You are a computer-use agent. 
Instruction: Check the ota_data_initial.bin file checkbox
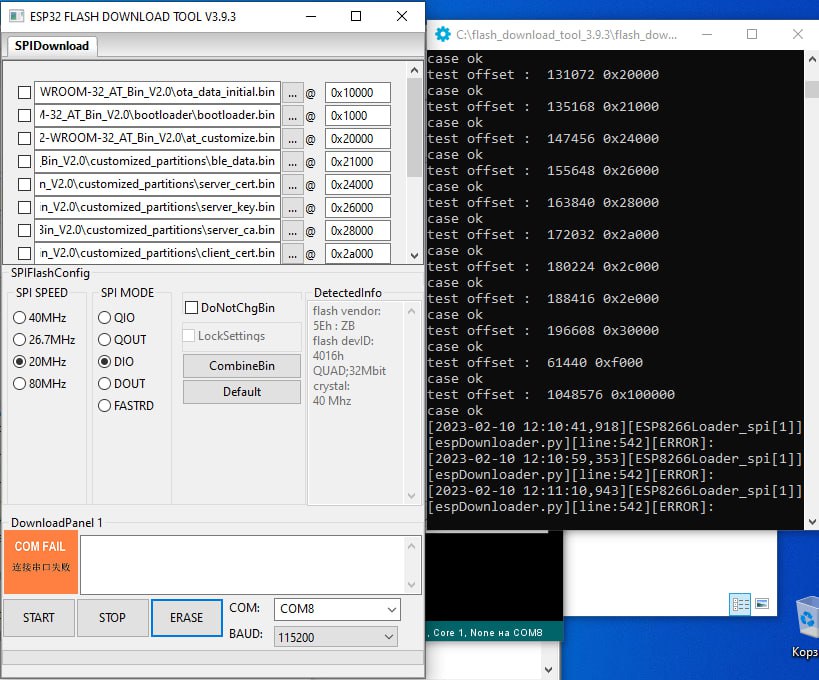click(25, 92)
